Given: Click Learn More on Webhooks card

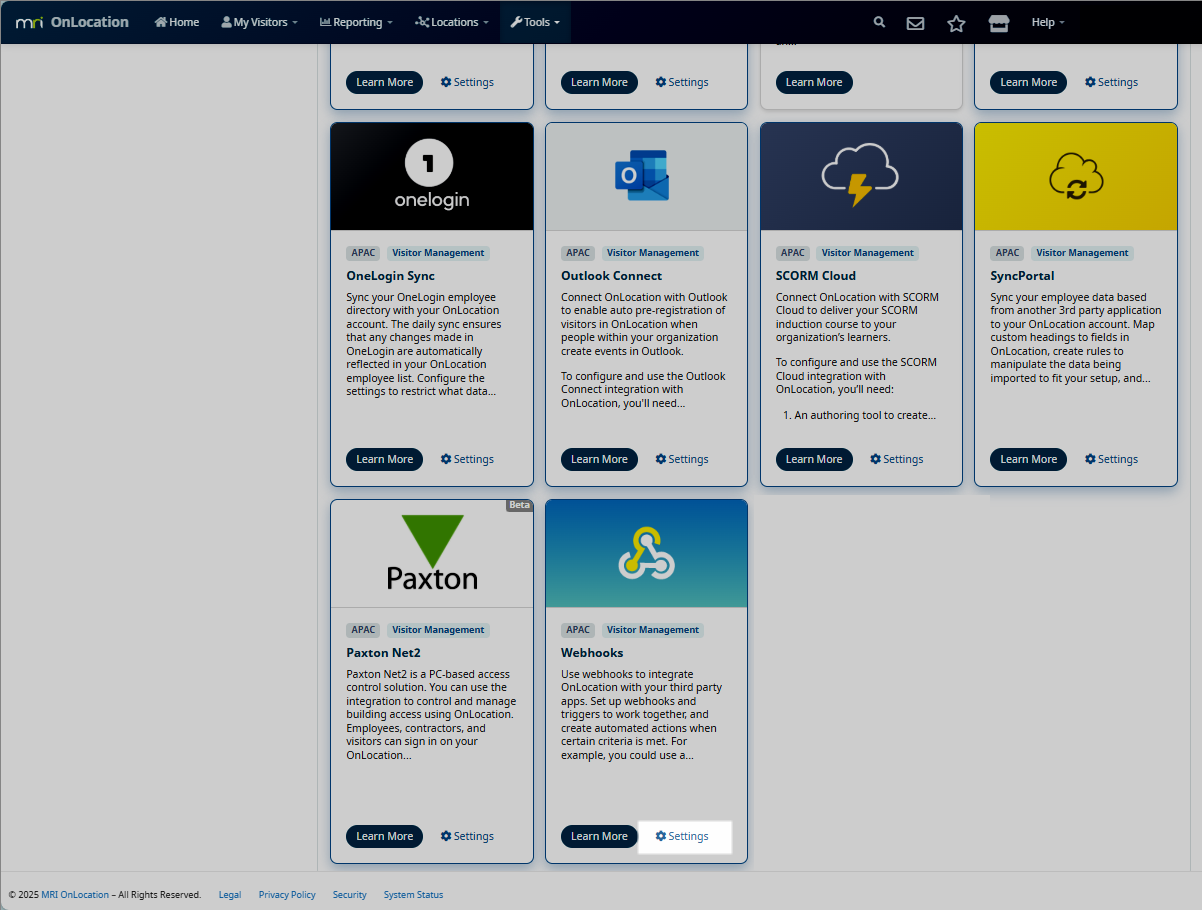Looking at the screenshot, I should pos(599,836).
